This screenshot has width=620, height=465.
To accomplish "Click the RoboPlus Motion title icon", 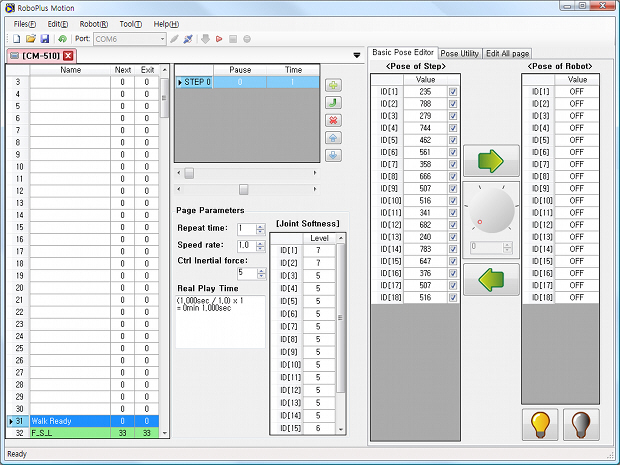I will point(9,8).
